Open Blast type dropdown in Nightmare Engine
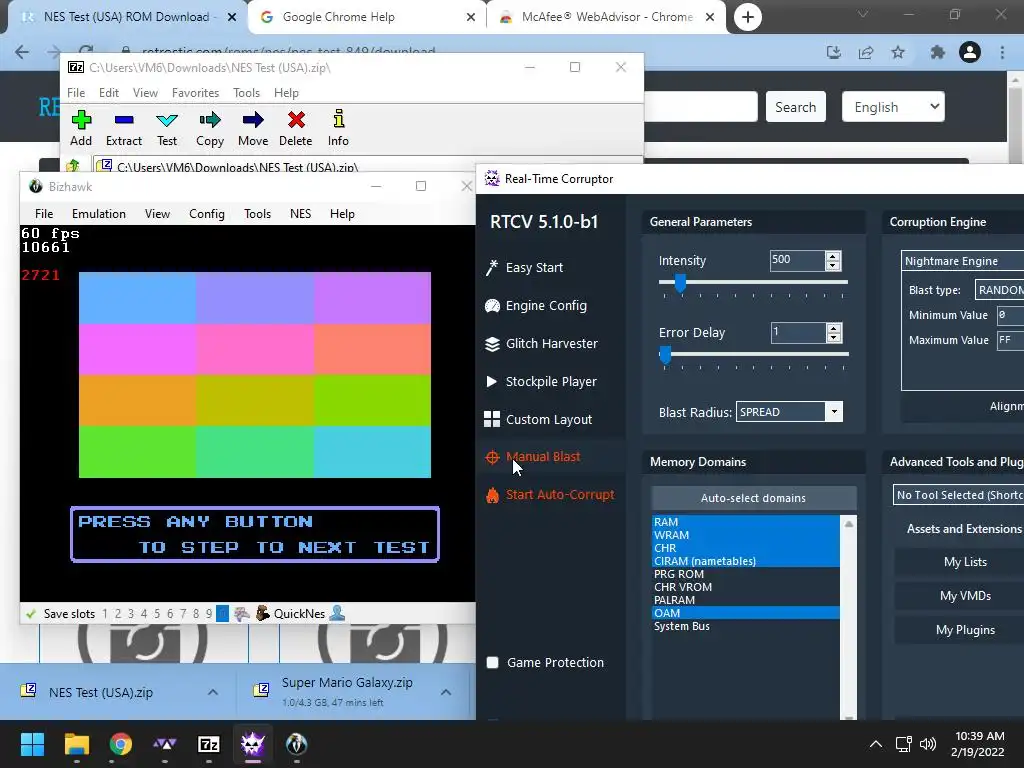 pyautogui.click(x=999, y=290)
